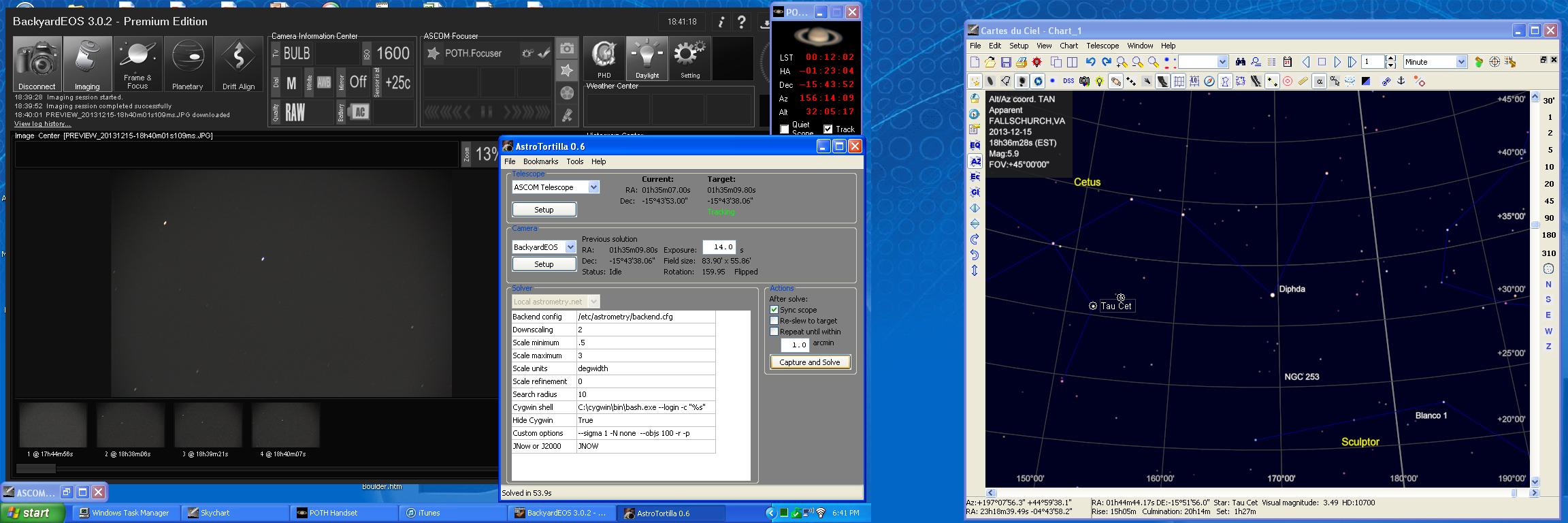Click Save icon in Cartes du Ciel

point(1006,62)
